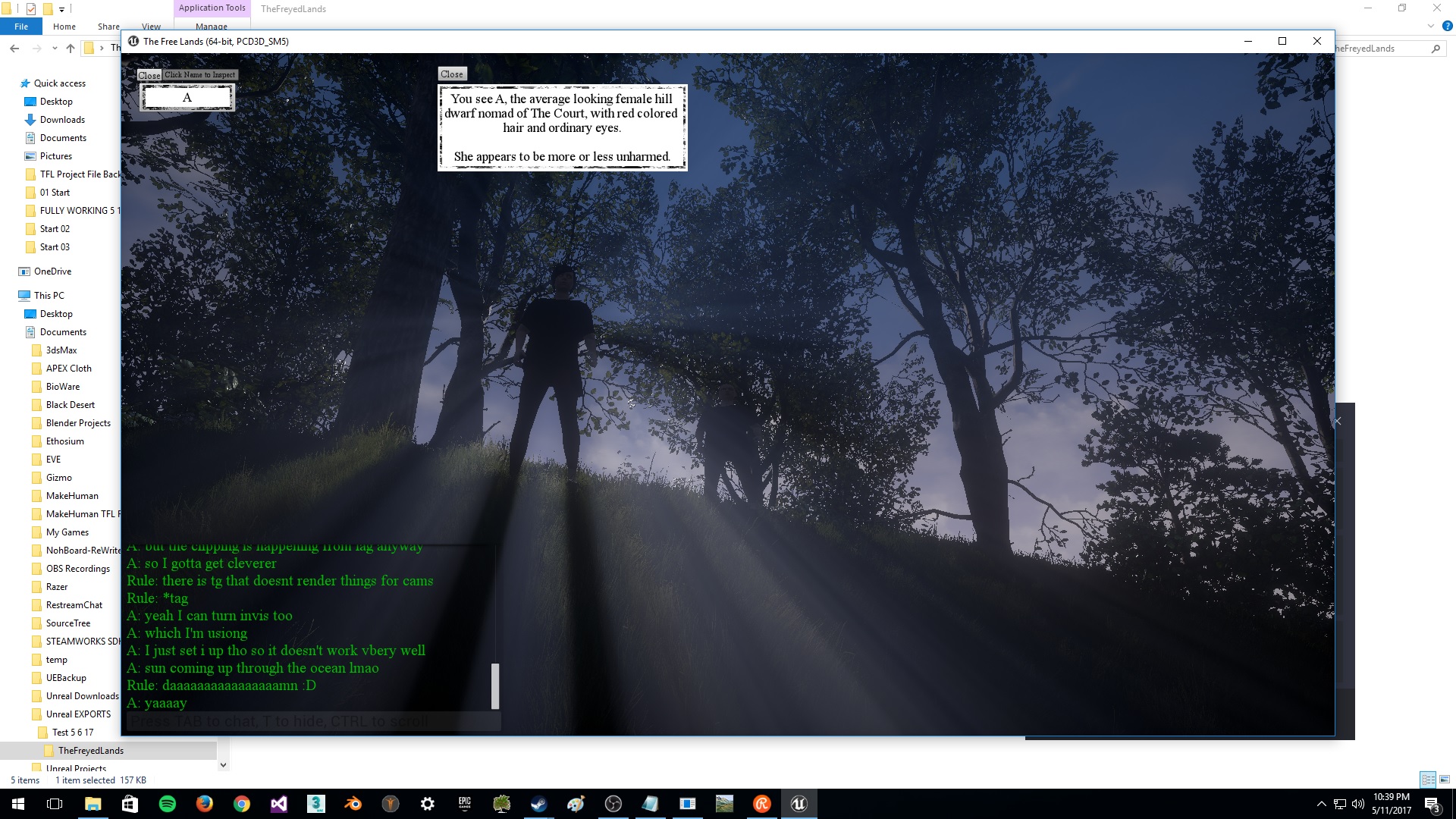Open the Blender Projects folder
Screen dimensions: 1456x819
click(x=78, y=423)
